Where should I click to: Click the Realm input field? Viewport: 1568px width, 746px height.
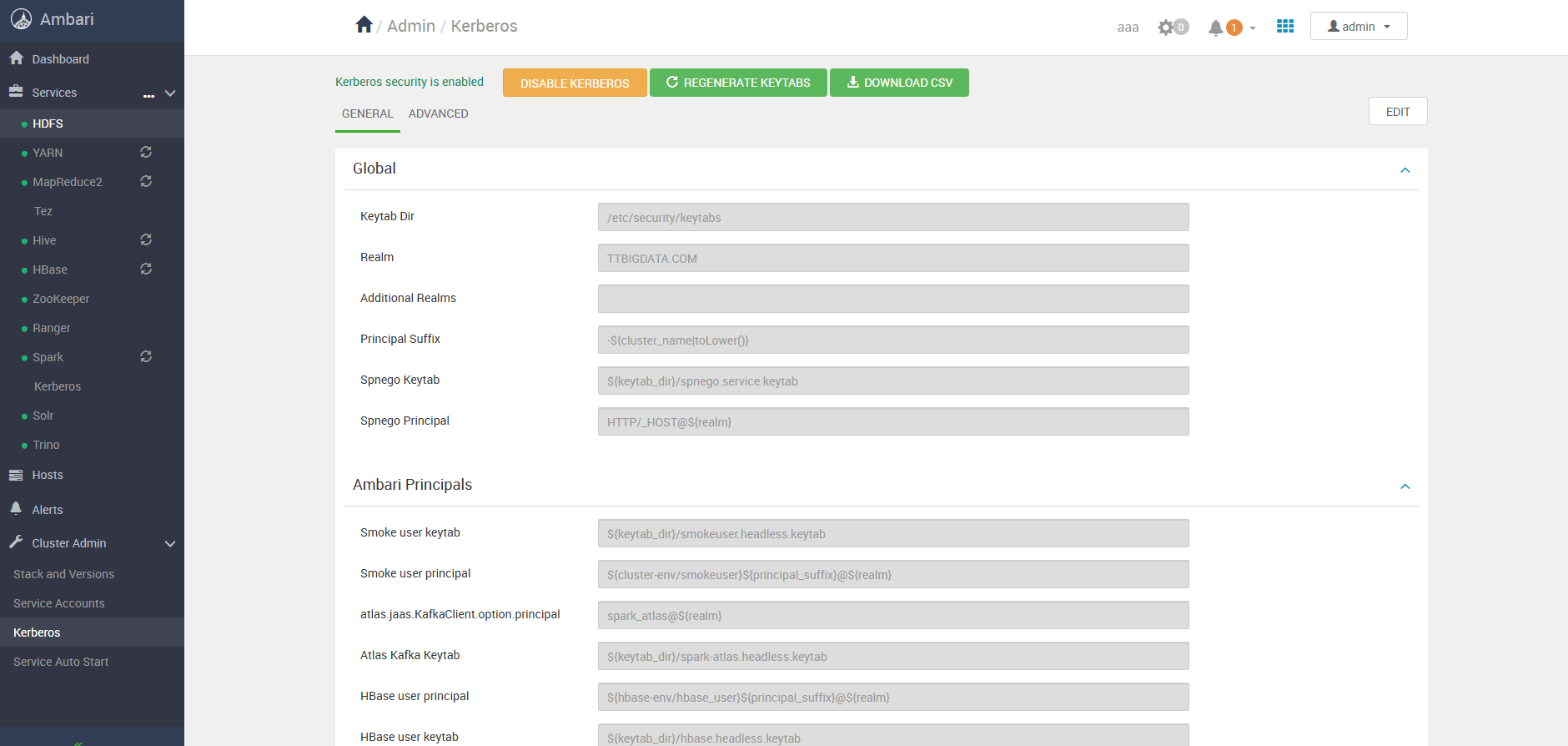892,259
